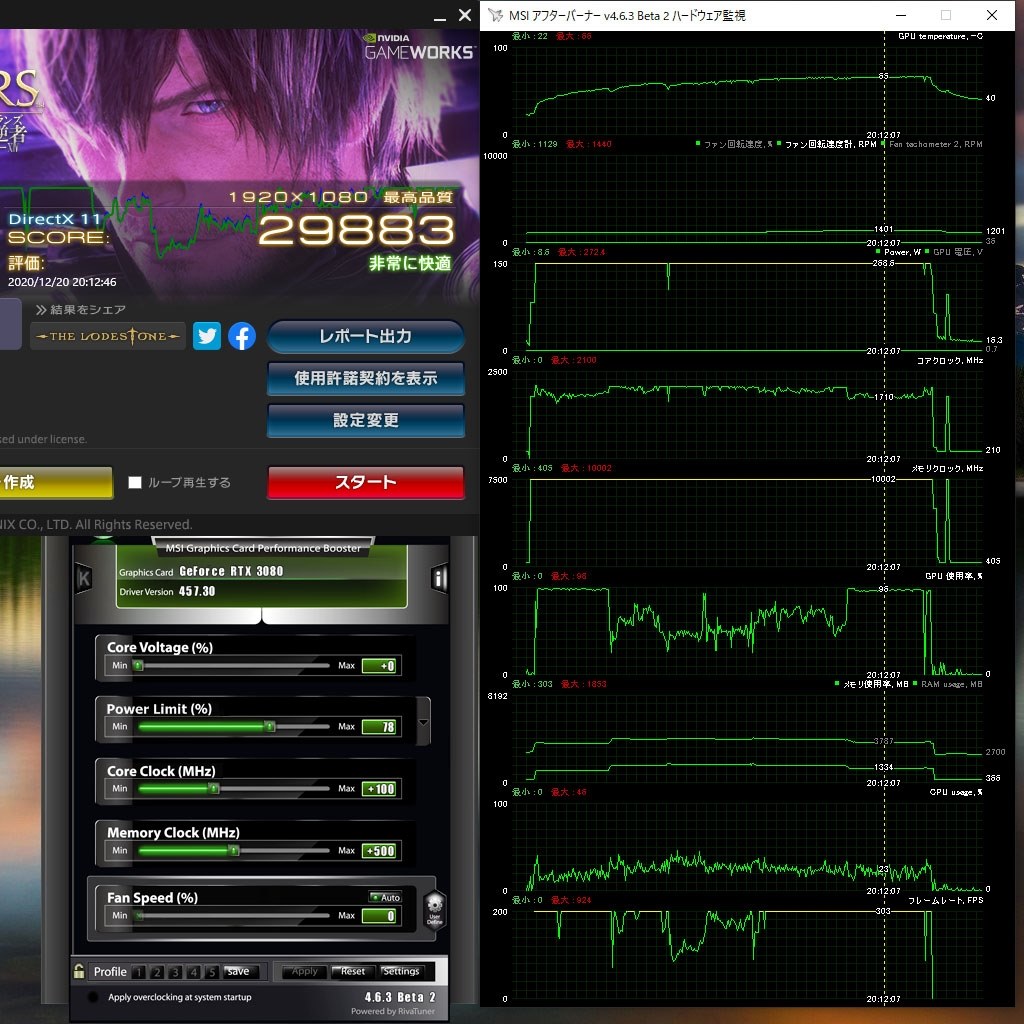Image resolution: width=1024 pixels, height=1024 pixels.
Task: Close the hardware monitor window
Action: point(991,15)
